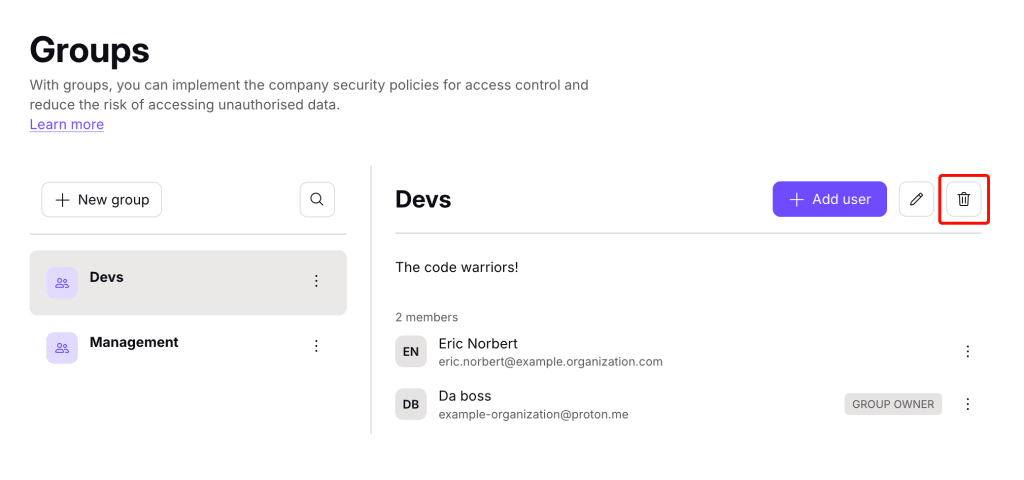Screen dimensions: 1024x480
Task: Click the Devs group people icon
Action: (62, 283)
